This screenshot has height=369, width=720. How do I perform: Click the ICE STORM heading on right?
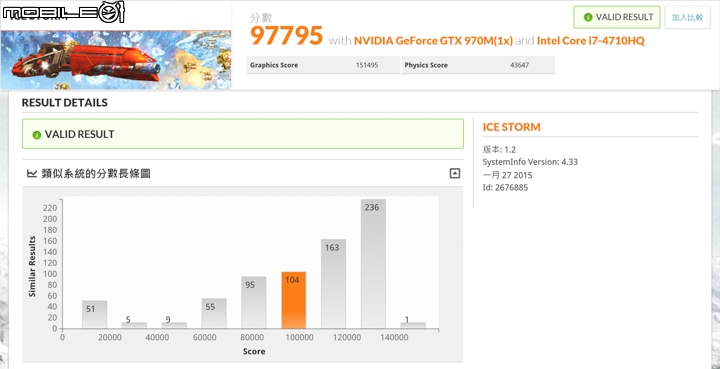(x=512, y=127)
